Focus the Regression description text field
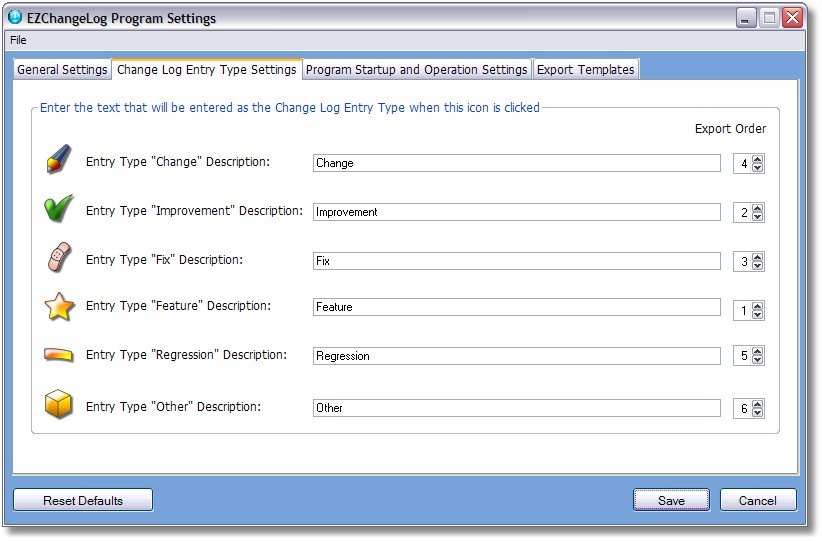822x541 pixels. coord(517,356)
